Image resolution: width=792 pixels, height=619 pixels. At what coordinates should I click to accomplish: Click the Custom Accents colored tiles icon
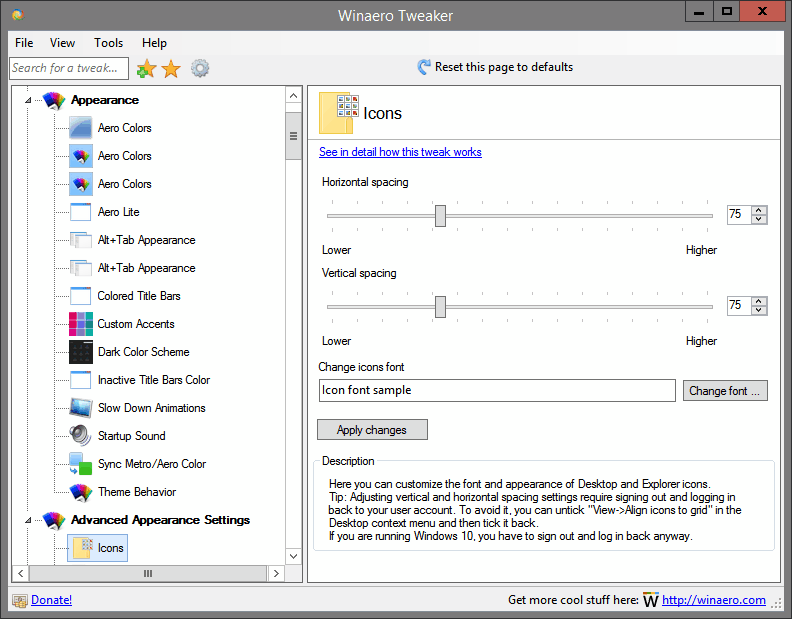pyautogui.click(x=81, y=324)
